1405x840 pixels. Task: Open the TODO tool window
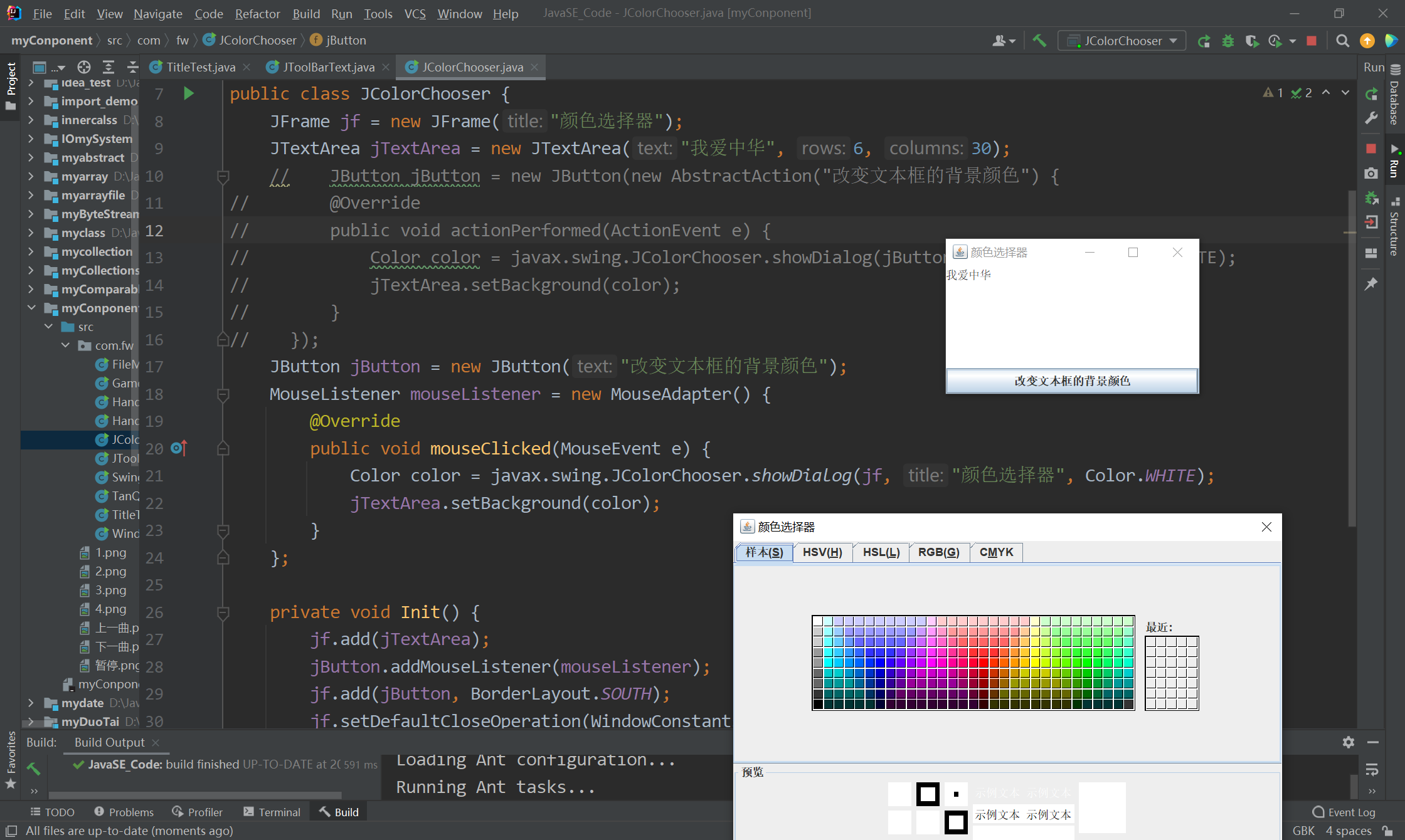click(53, 812)
